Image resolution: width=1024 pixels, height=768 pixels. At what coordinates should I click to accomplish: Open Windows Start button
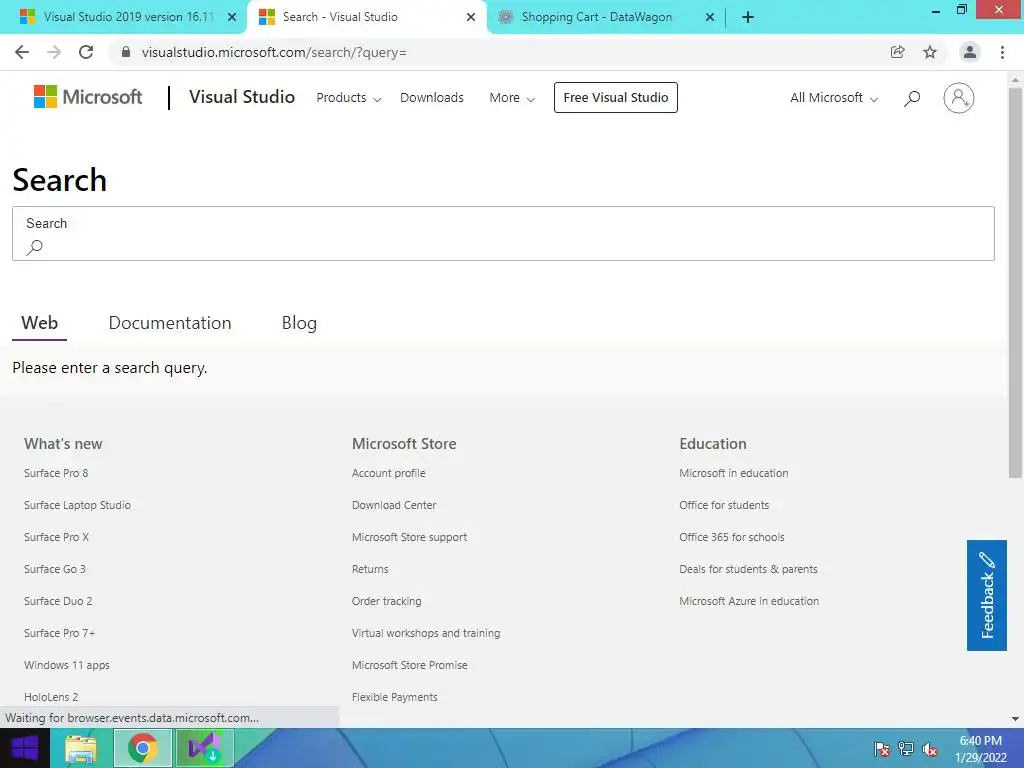[25, 748]
